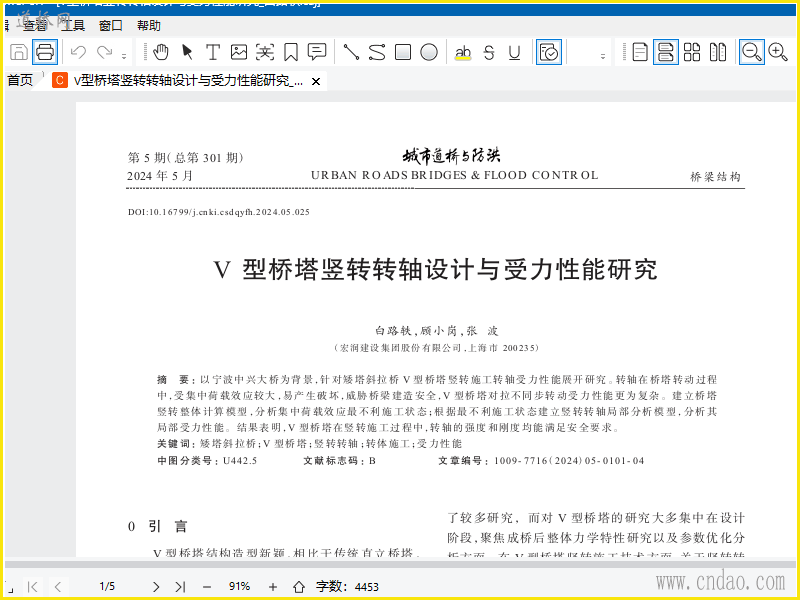800x600 pixels.
Task: Click the horizontal scrollbar below the document
Action: point(400,565)
